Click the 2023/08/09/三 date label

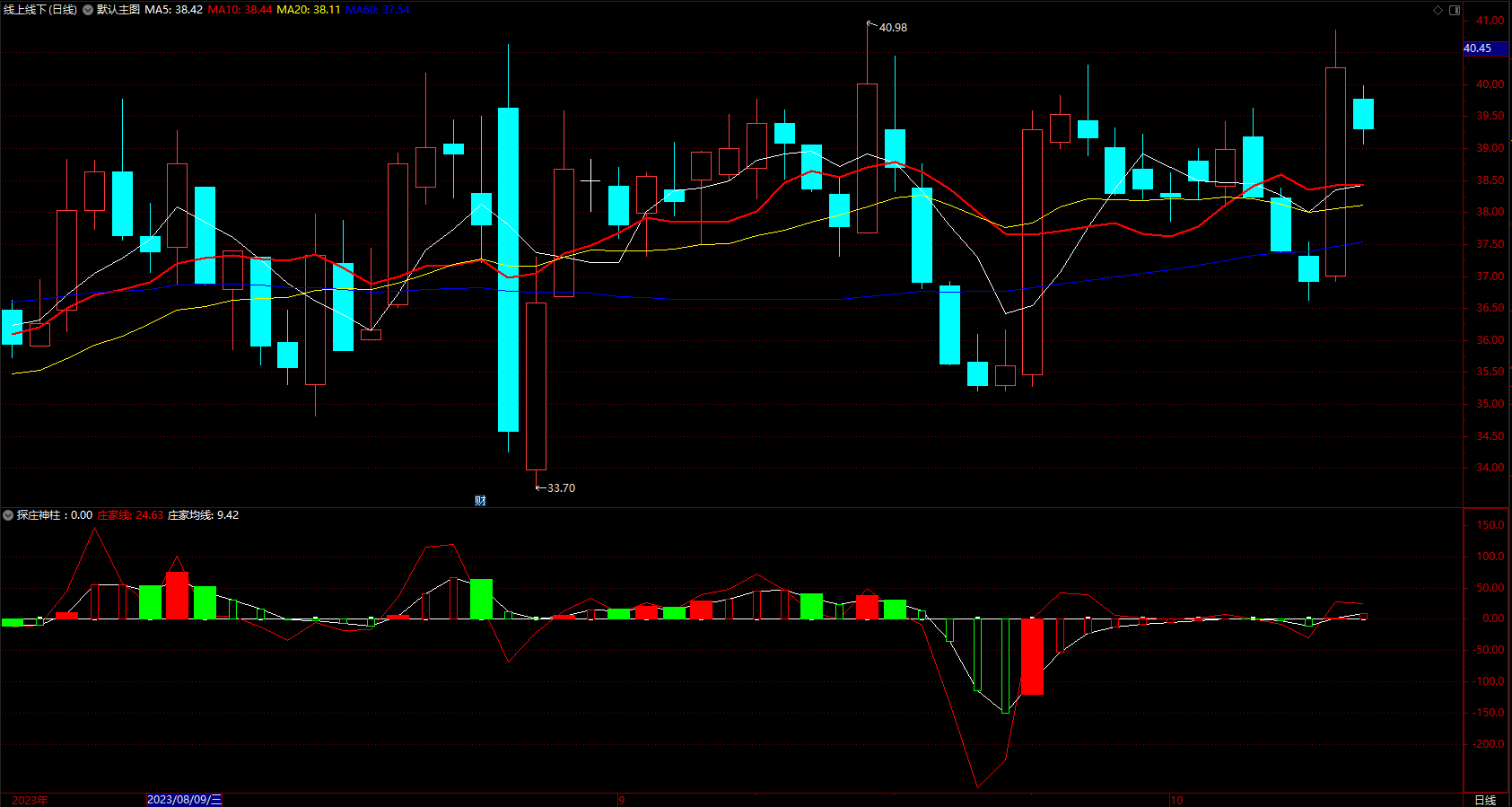click(x=184, y=800)
